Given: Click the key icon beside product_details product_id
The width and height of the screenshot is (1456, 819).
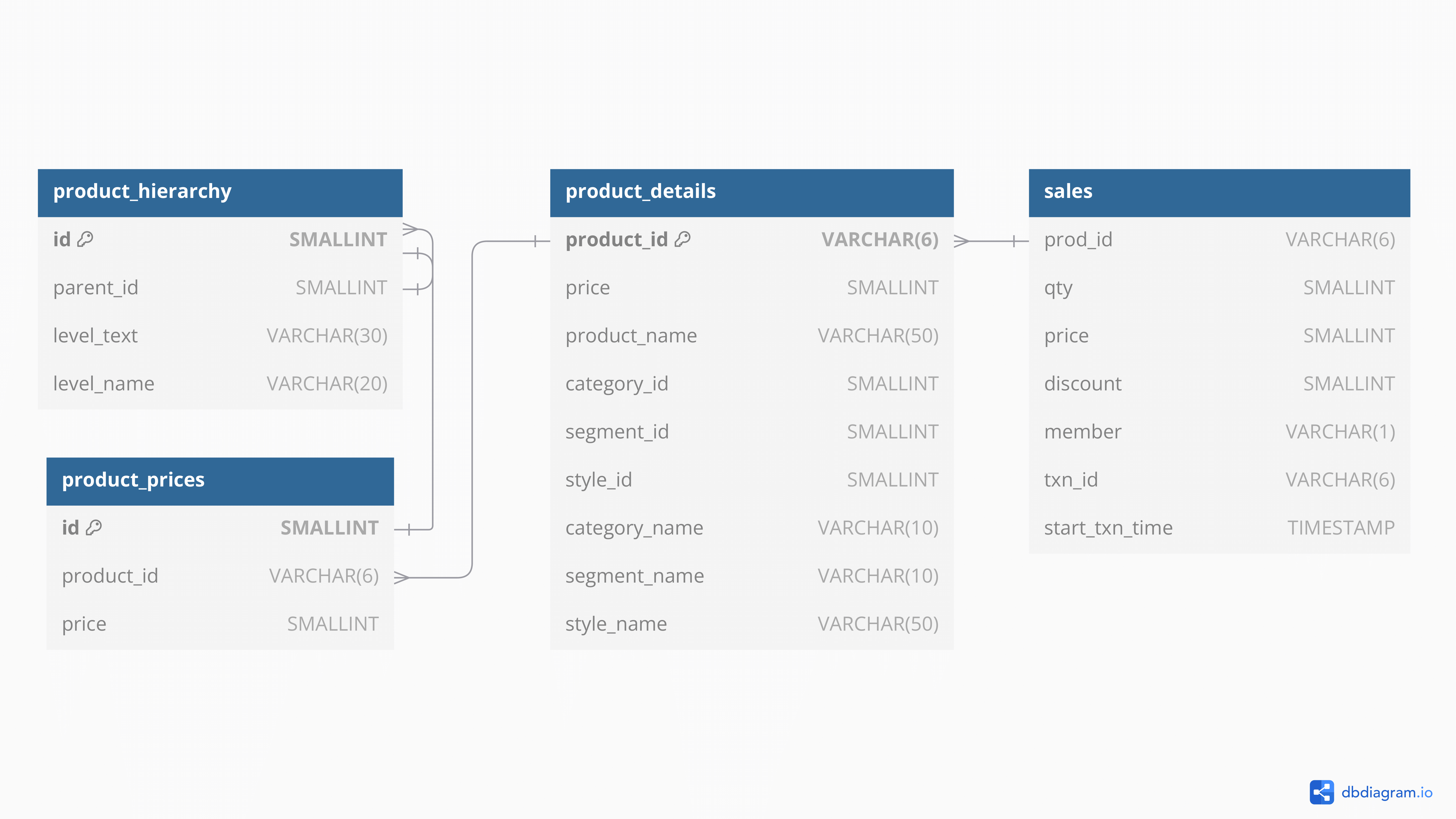Looking at the screenshot, I should click(682, 239).
